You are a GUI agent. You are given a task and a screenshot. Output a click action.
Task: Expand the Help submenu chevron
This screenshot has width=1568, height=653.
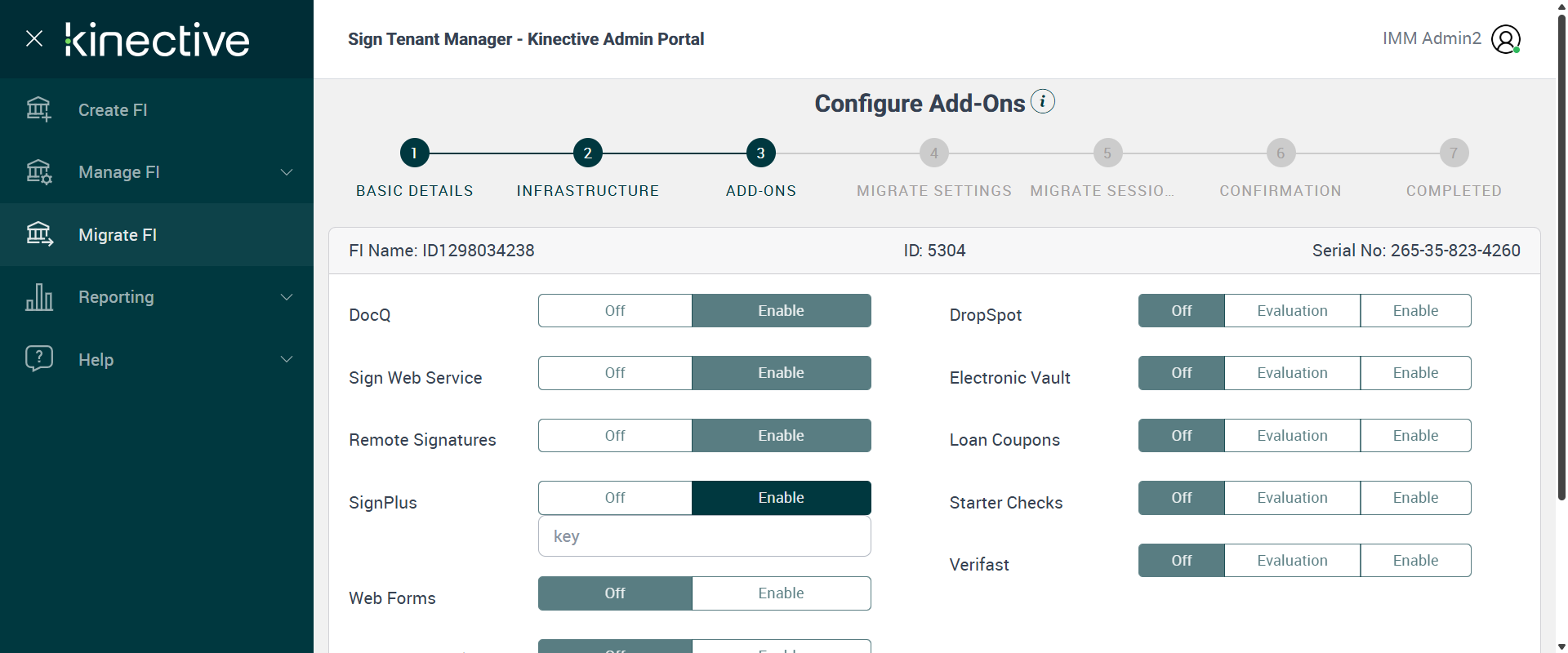point(287,359)
